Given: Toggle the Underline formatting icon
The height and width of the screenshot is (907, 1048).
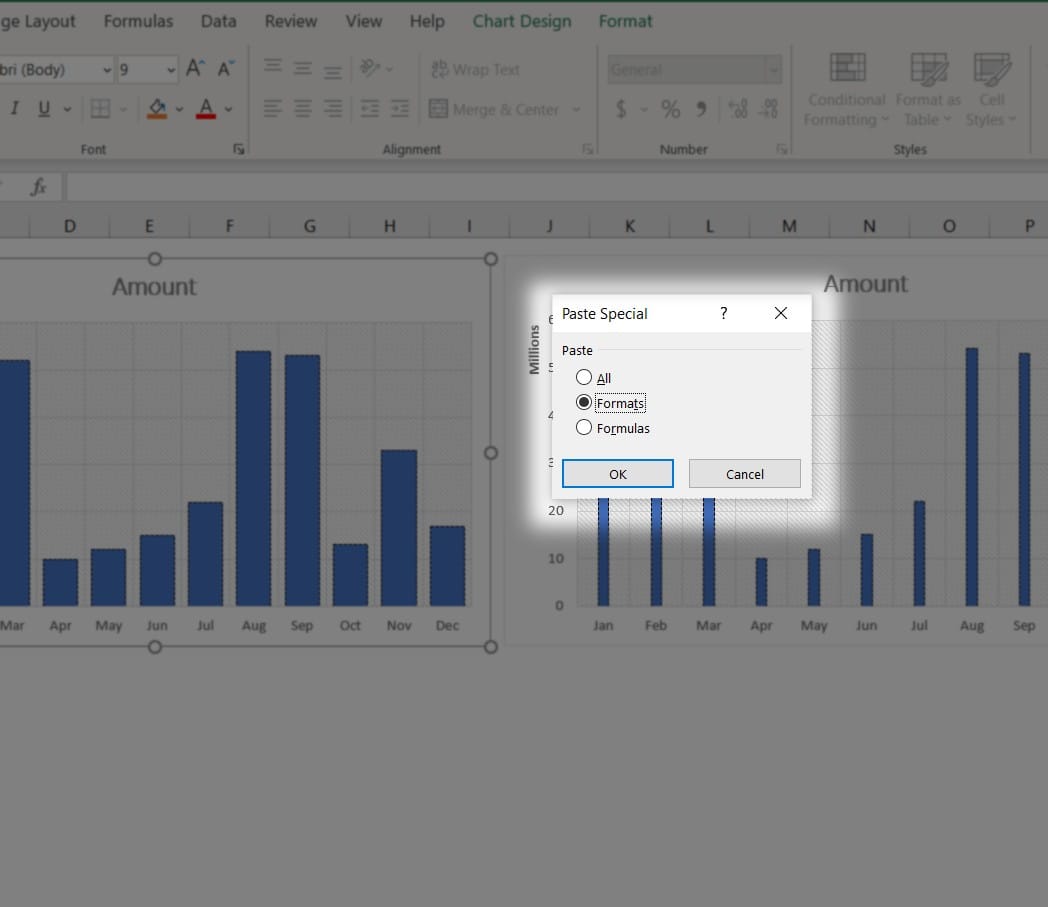Looking at the screenshot, I should 44,109.
